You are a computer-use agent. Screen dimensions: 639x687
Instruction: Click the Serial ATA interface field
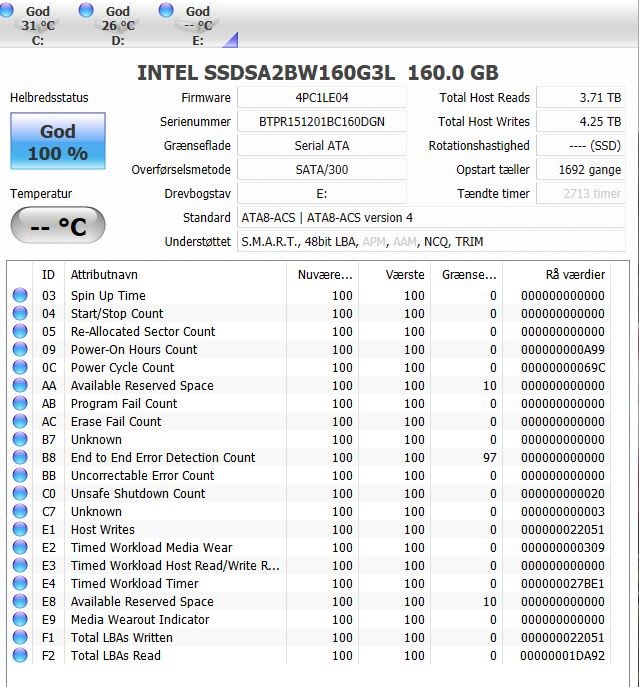click(x=322, y=145)
